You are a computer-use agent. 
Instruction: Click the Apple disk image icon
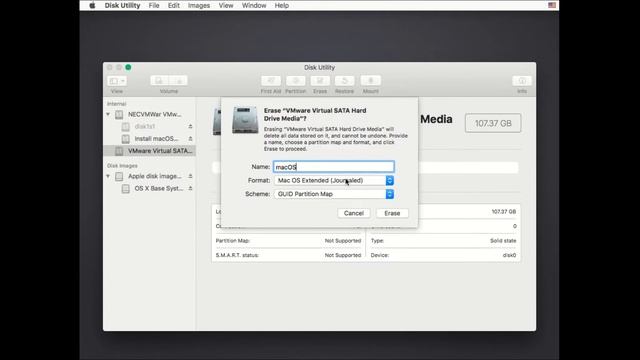point(119,176)
